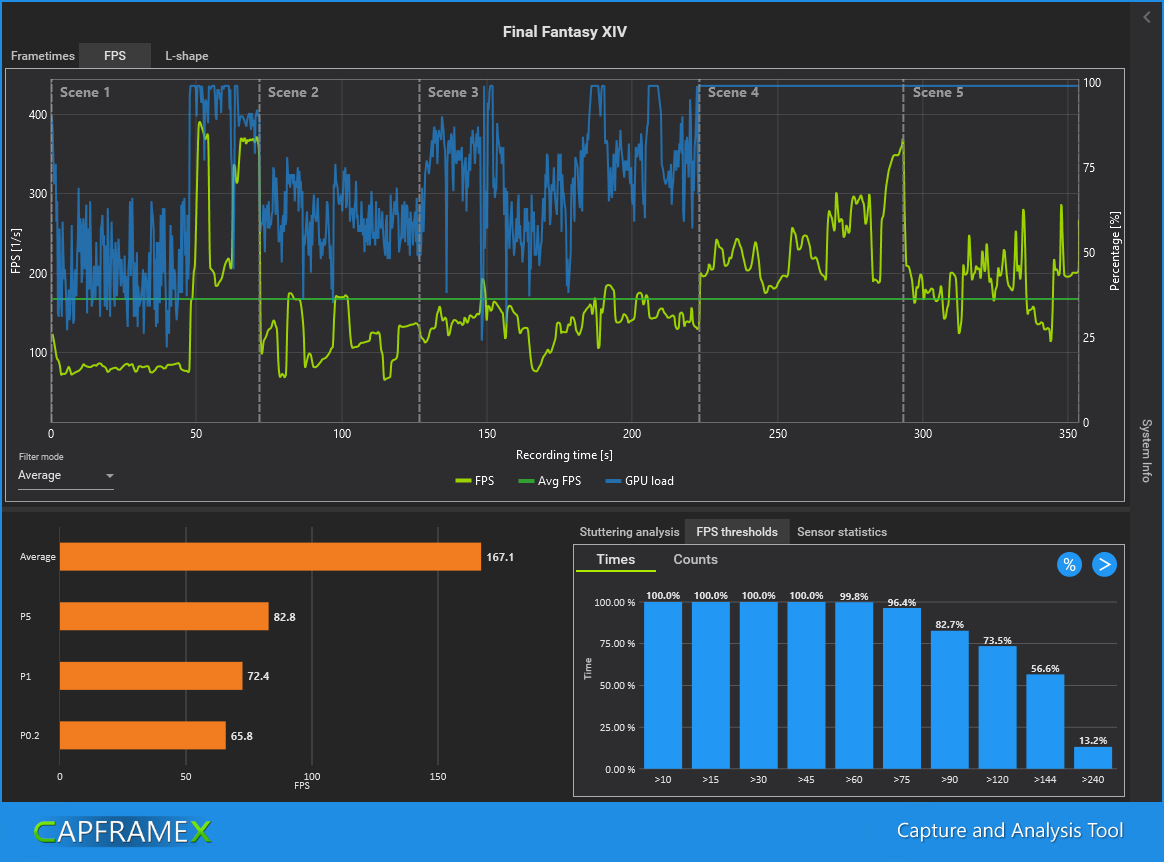Click the >75 threshold bar showing 96.4%
The width and height of the screenshot is (1164, 862).
tap(902, 688)
